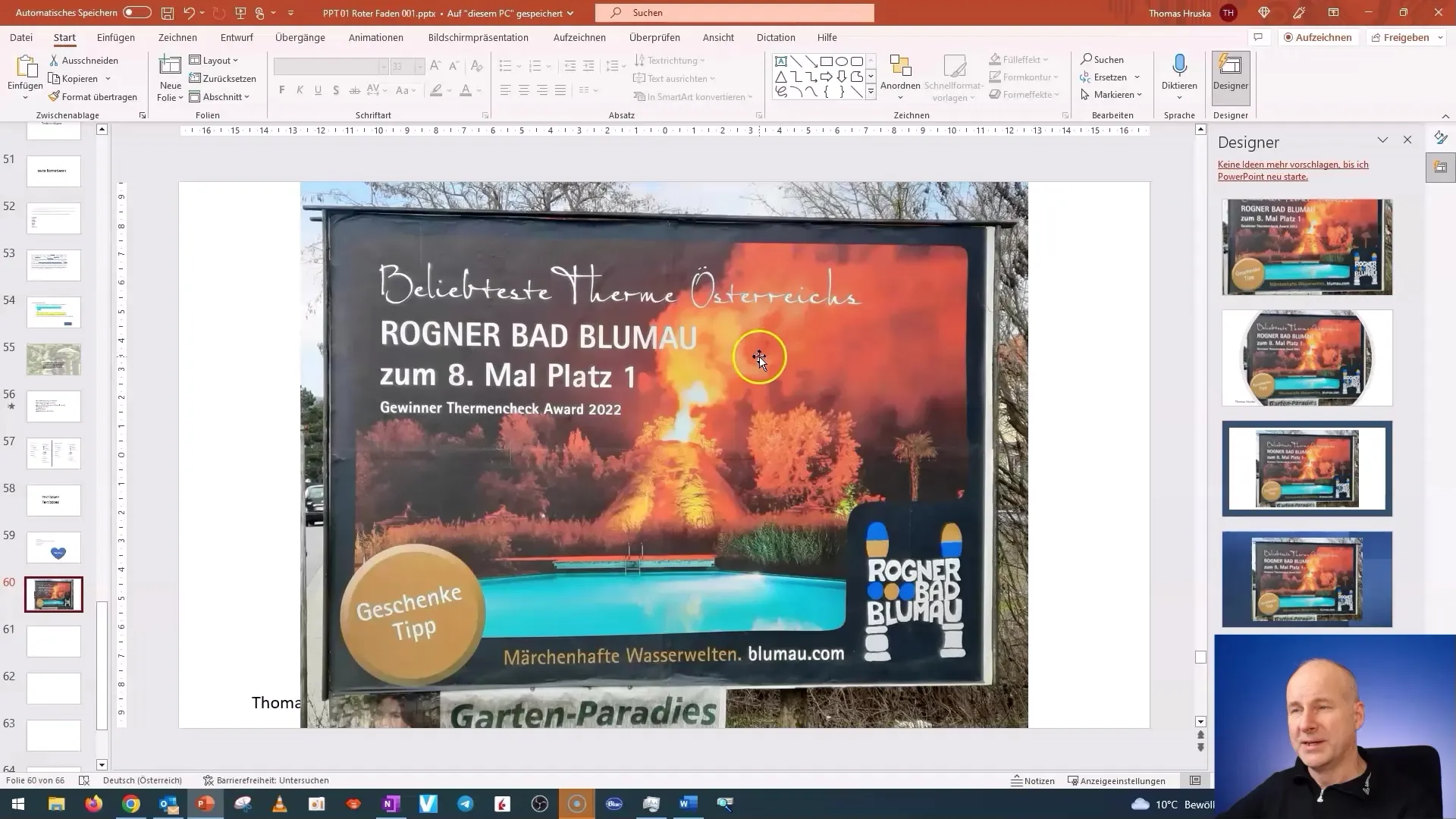
Task: Click the numbered list icon
Action: [535, 66]
